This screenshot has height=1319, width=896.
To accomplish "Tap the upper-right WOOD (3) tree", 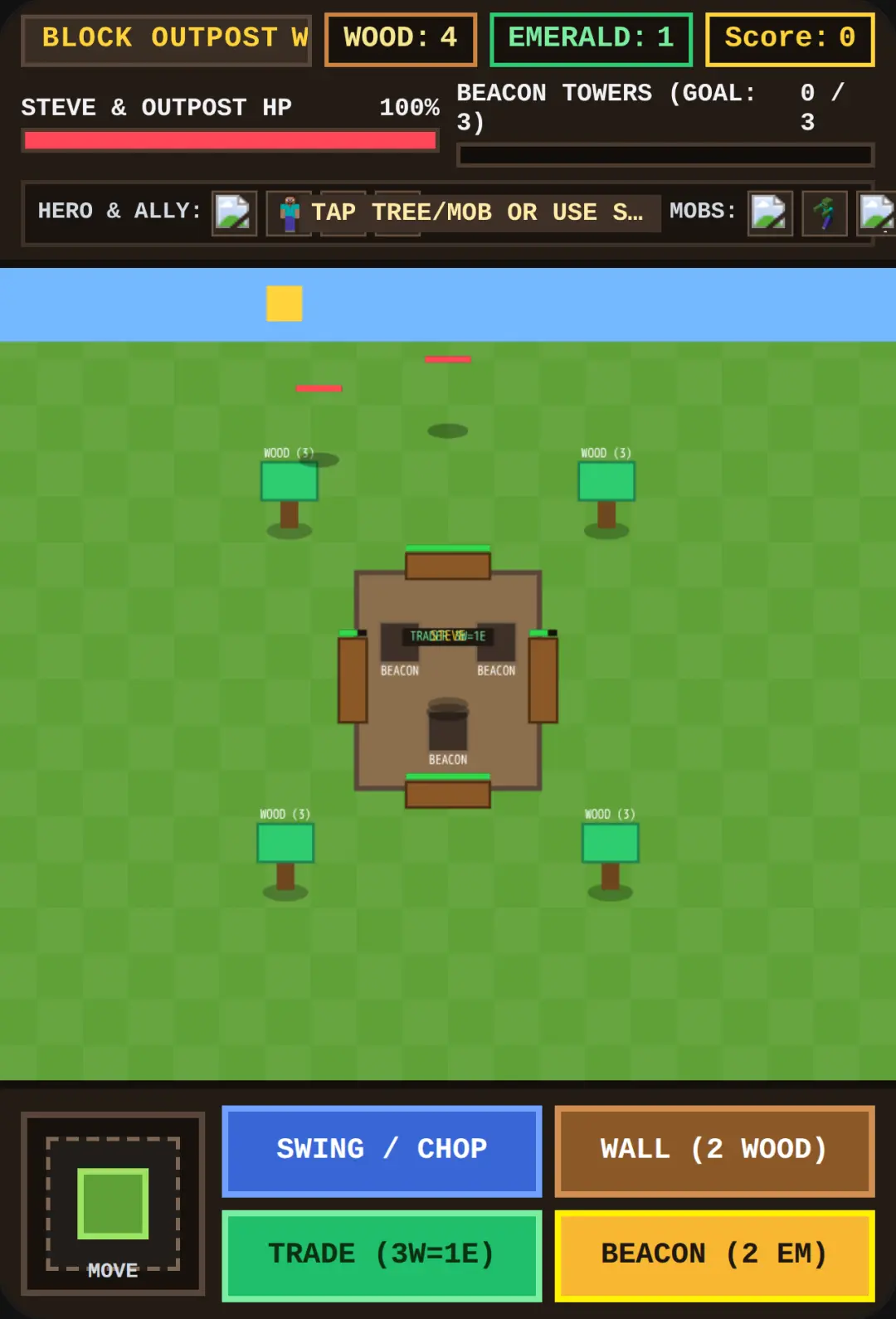I will (x=606, y=494).
